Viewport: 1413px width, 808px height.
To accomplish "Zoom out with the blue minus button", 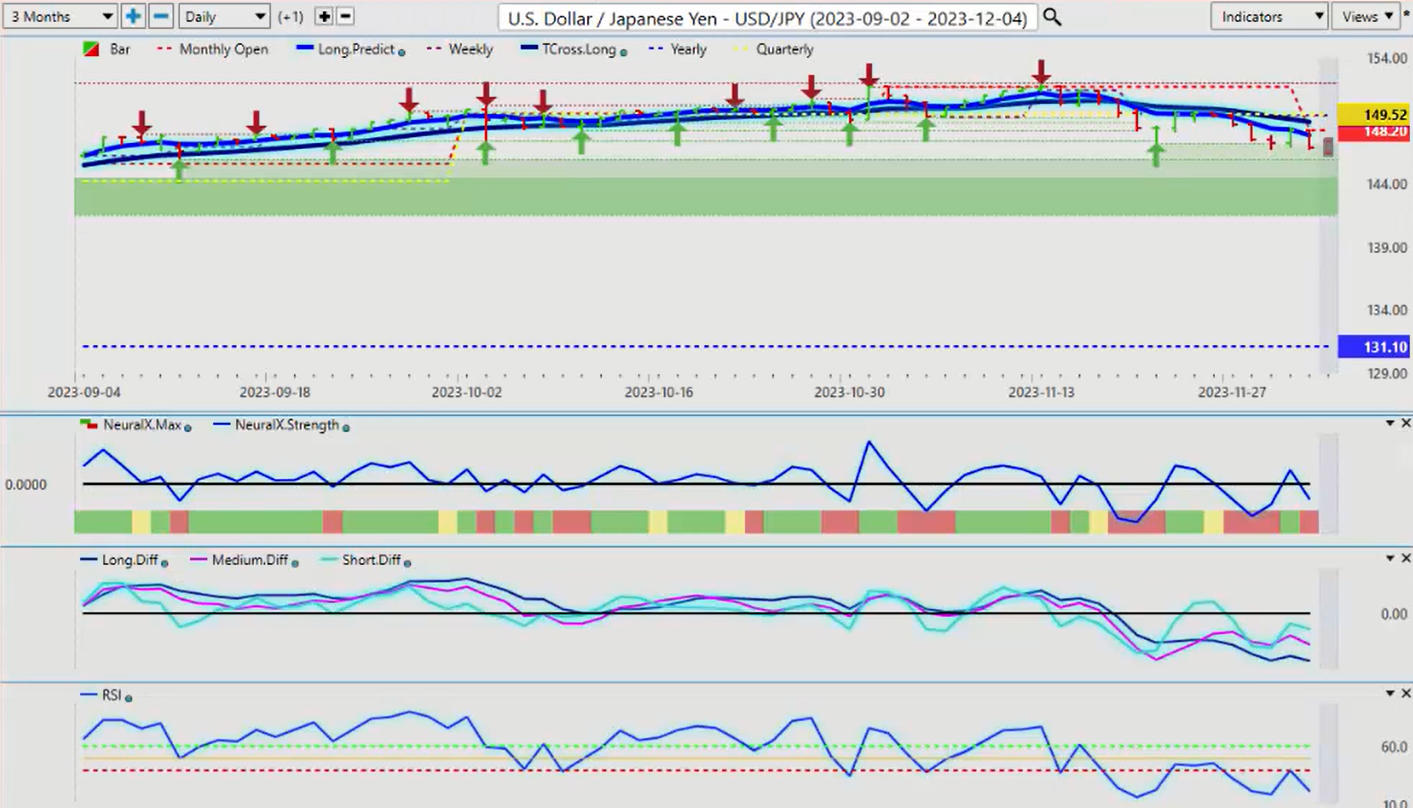I will 161,16.
